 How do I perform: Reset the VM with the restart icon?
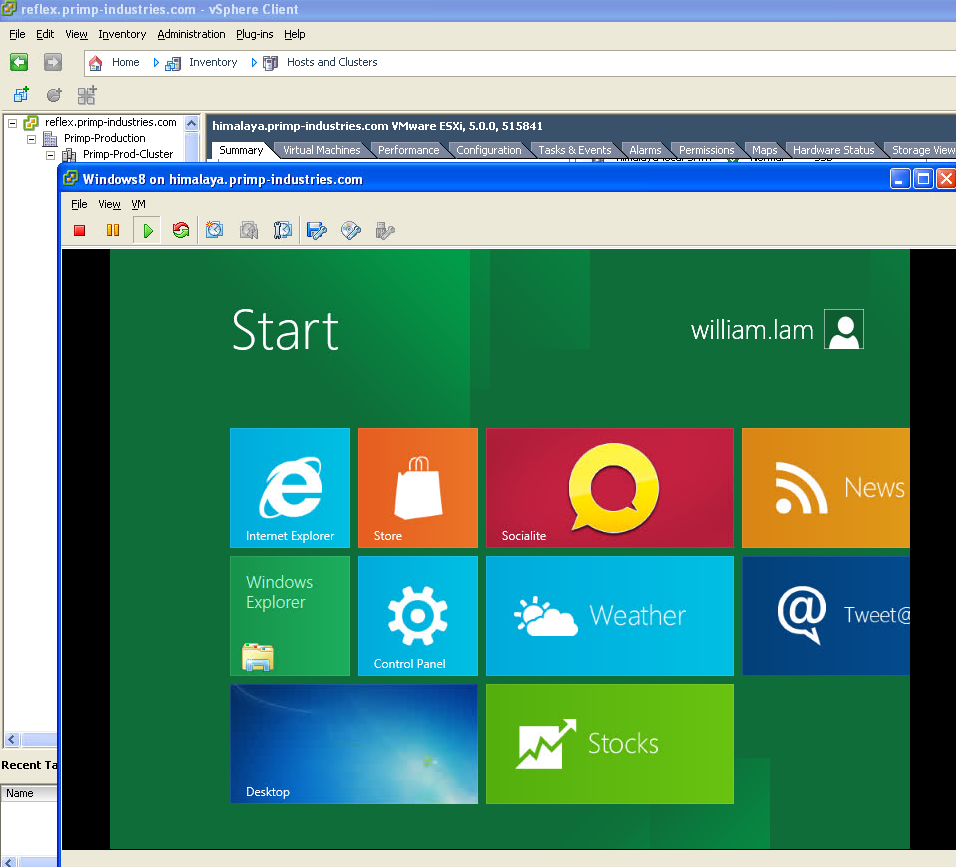pyautogui.click(x=181, y=230)
